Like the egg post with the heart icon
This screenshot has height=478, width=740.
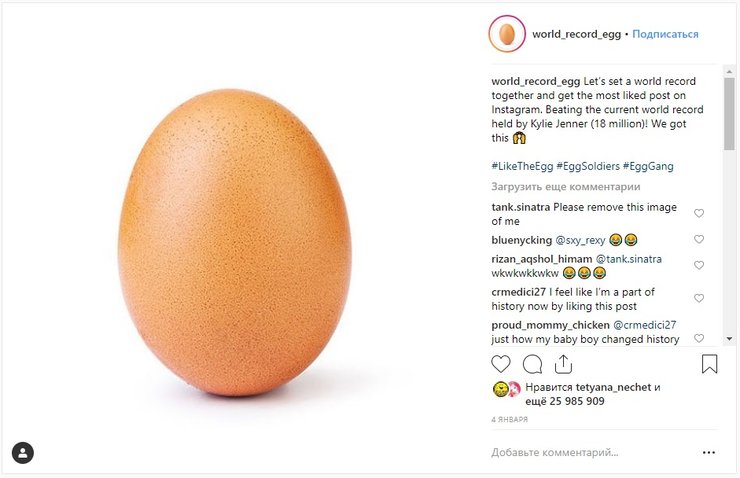pos(501,364)
